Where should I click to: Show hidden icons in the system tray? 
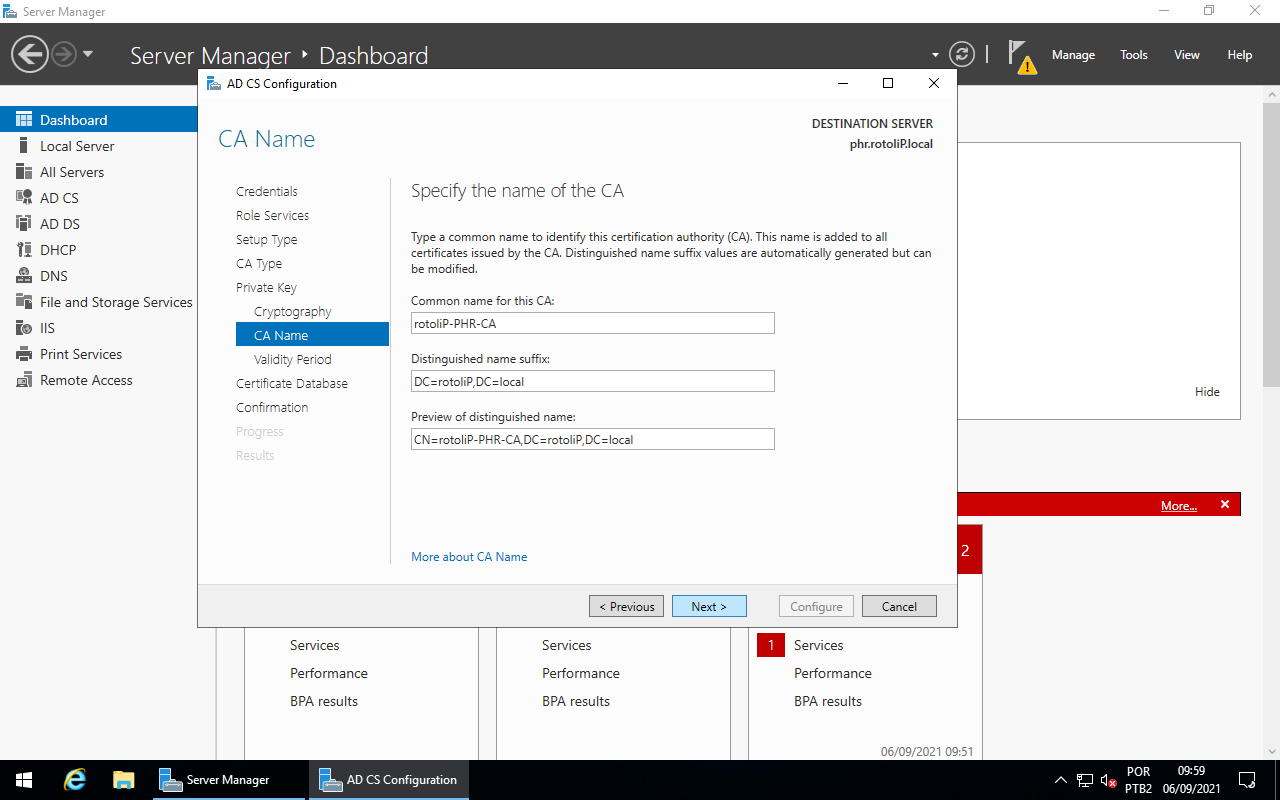1061,779
